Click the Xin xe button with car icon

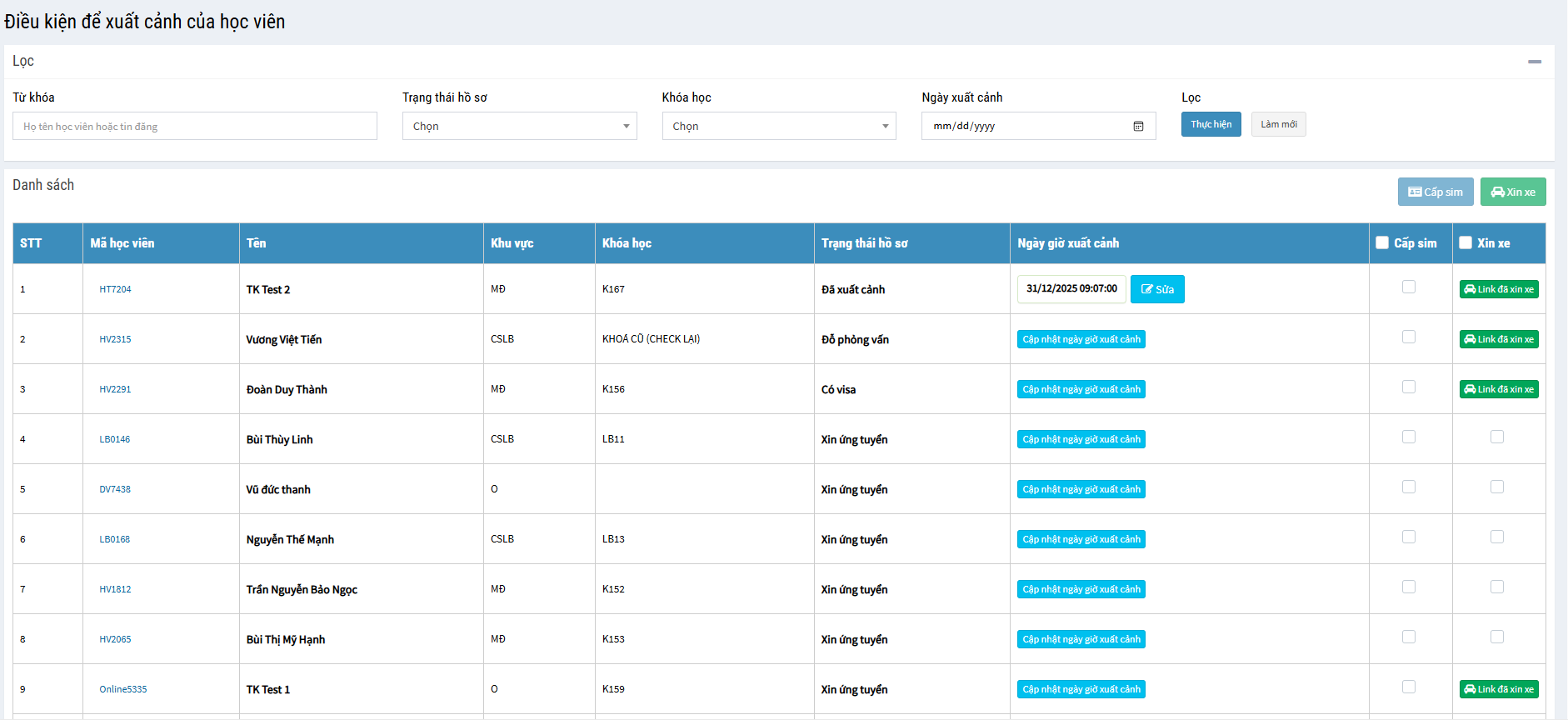tap(1512, 192)
